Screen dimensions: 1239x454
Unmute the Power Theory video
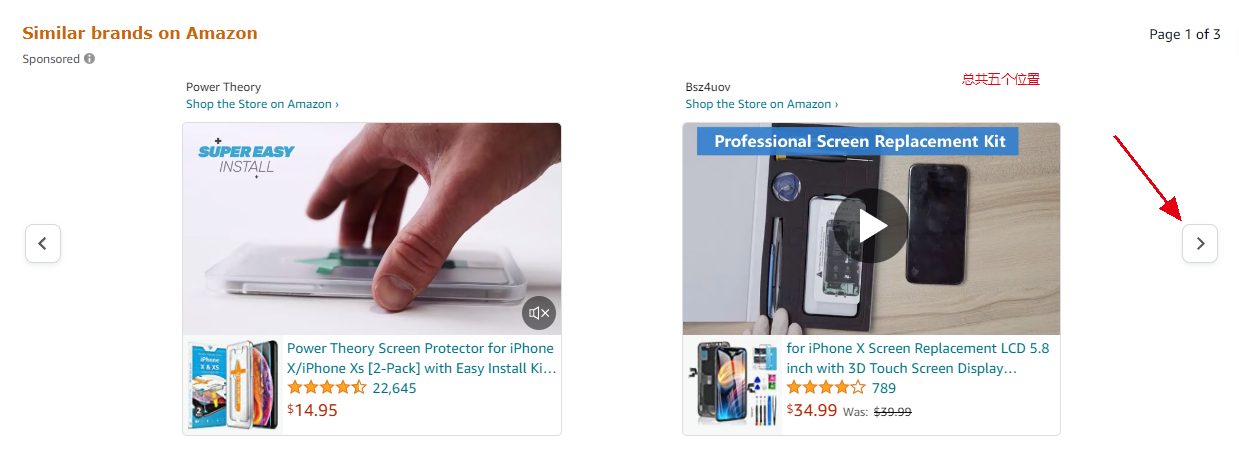click(539, 313)
